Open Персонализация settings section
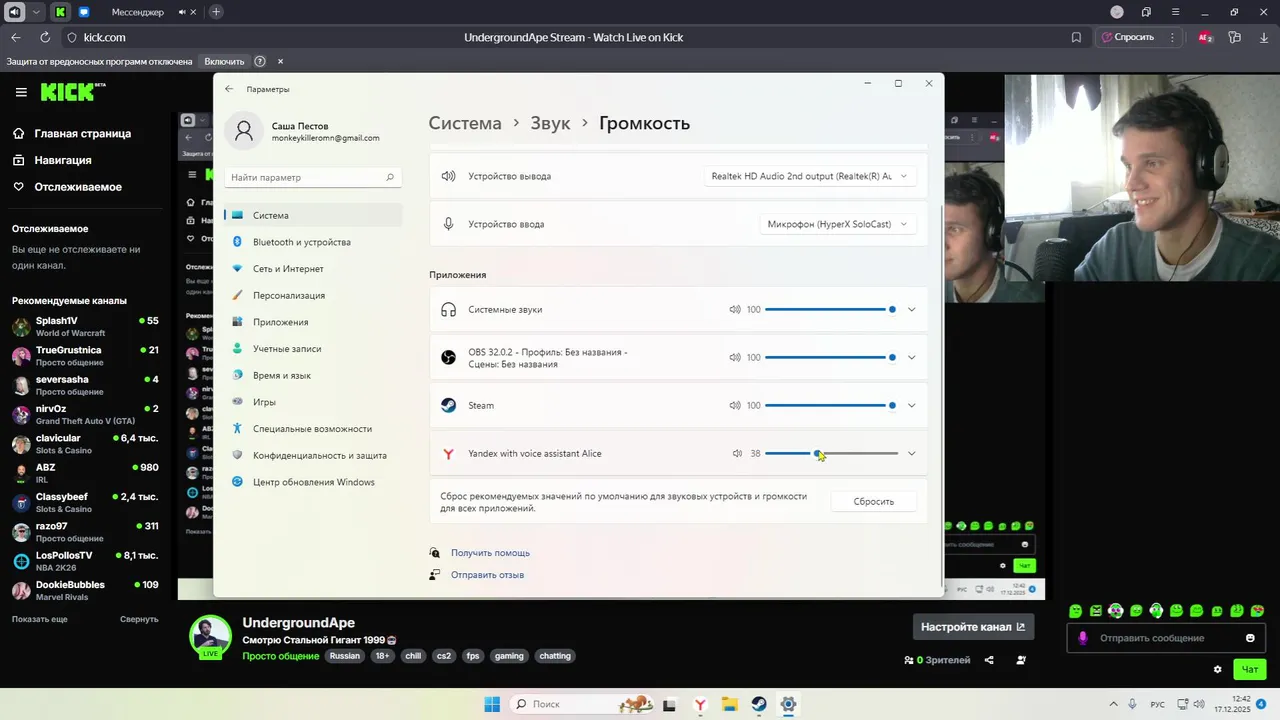This screenshot has width=1280, height=720. pos(314,295)
